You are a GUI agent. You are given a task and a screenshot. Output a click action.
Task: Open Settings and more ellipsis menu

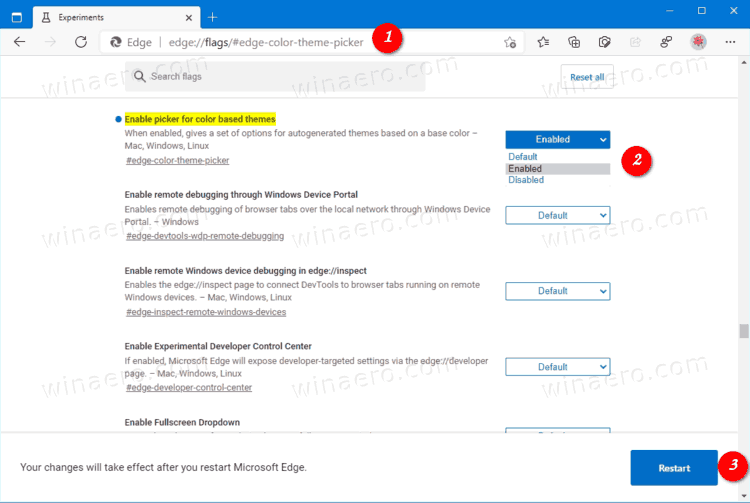tap(730, 42)
